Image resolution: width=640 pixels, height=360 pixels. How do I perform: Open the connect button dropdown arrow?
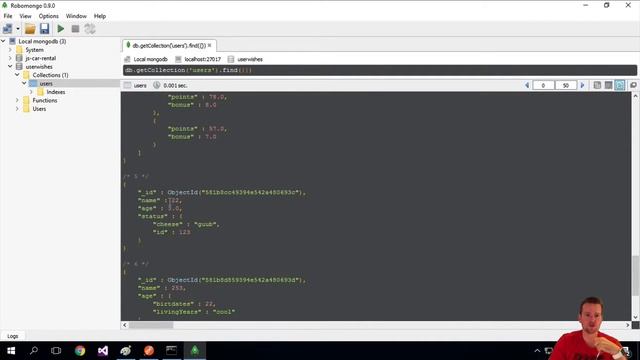pyautogui.click(x=18, y=29)
